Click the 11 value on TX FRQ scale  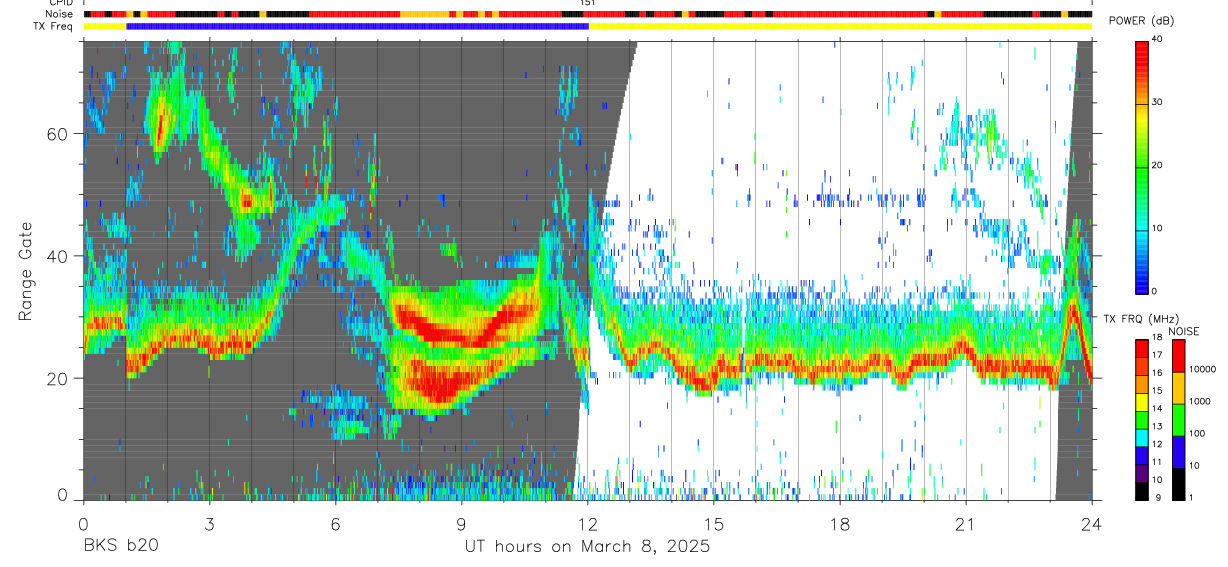point(1158,463)
